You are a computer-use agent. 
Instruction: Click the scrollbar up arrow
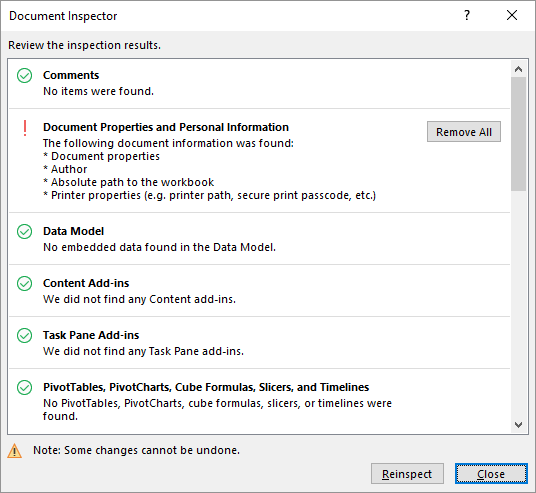pos(518,69)
